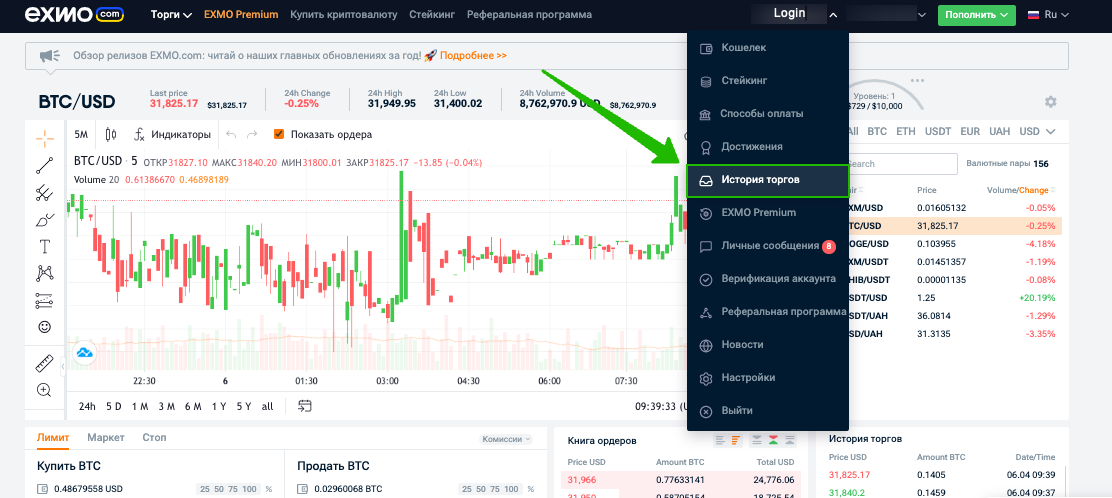1112x498 pixels.
Task: Change the candlestick chart style
Action: pyautogui.click(x=110, y=134)
